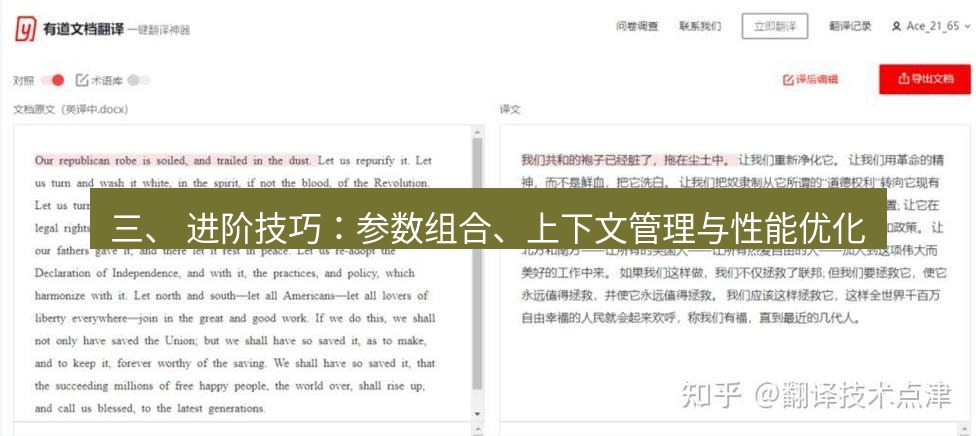Open 译后编辑 post-editing
The image size is (976, 436).
810,80
